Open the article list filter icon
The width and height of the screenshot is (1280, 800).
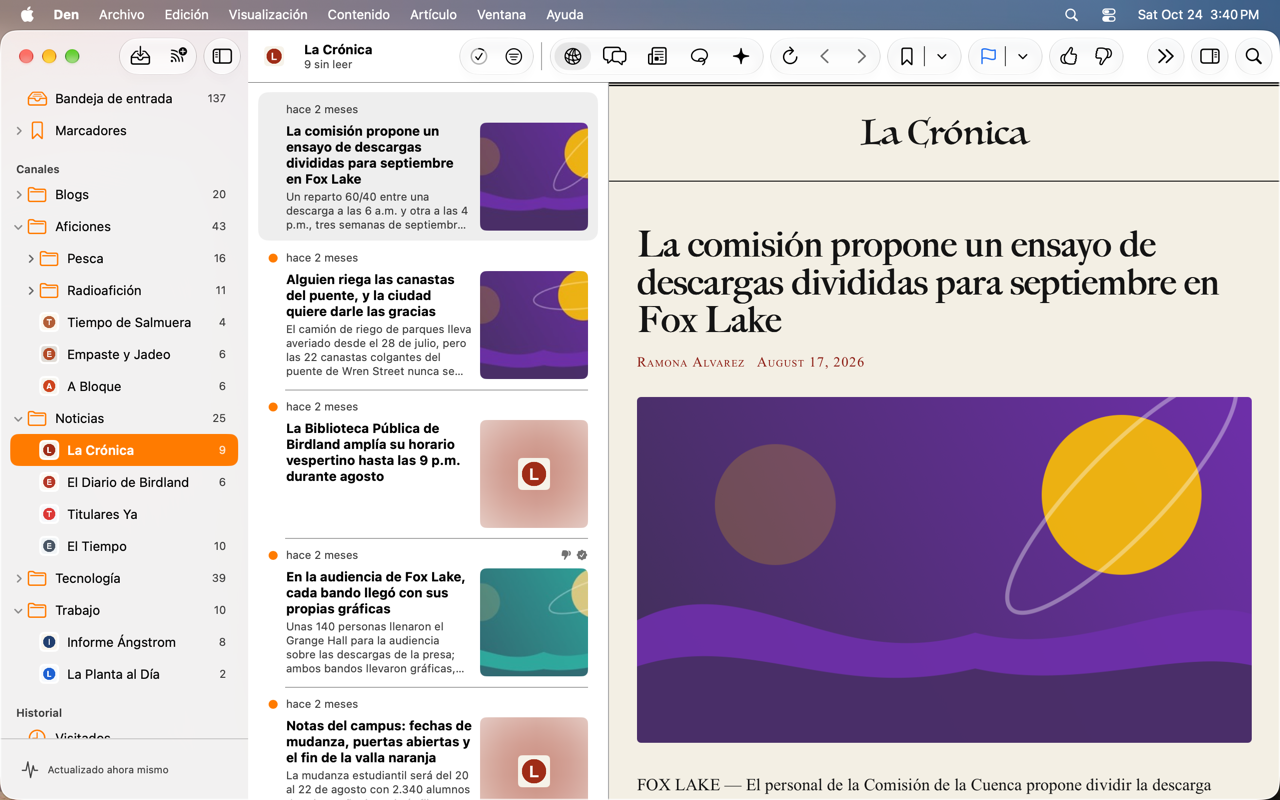[x=514, y=57]
